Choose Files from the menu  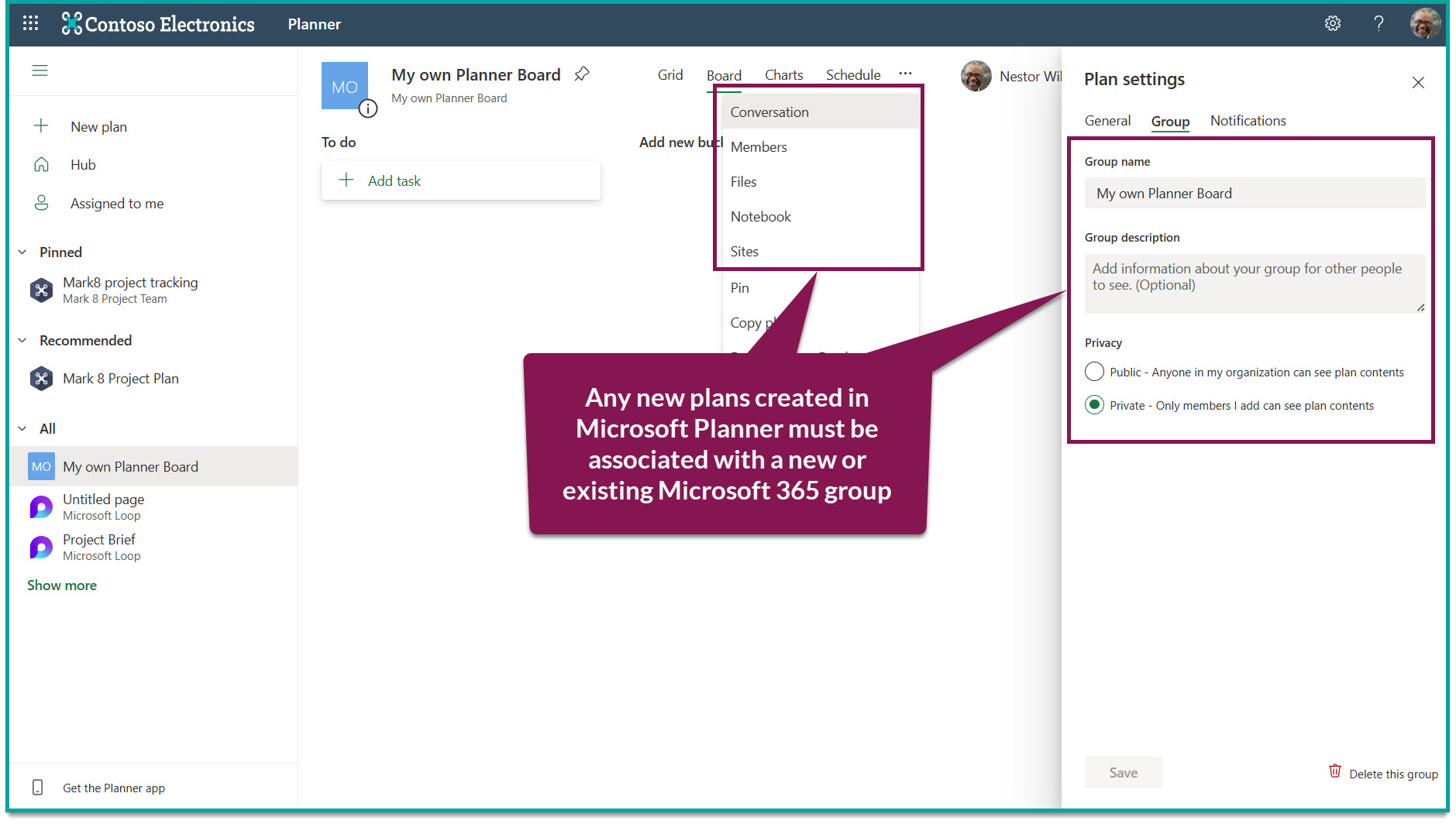tap(820, 181)
